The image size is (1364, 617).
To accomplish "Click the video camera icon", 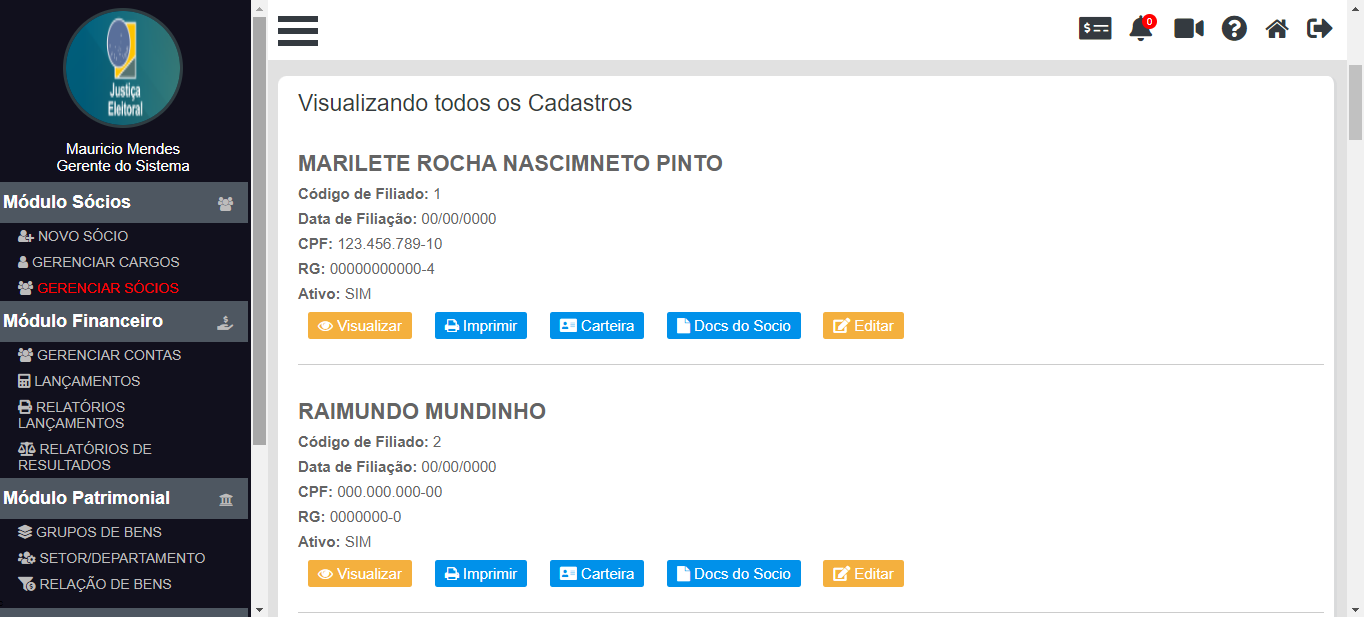I will [1189, 29].
